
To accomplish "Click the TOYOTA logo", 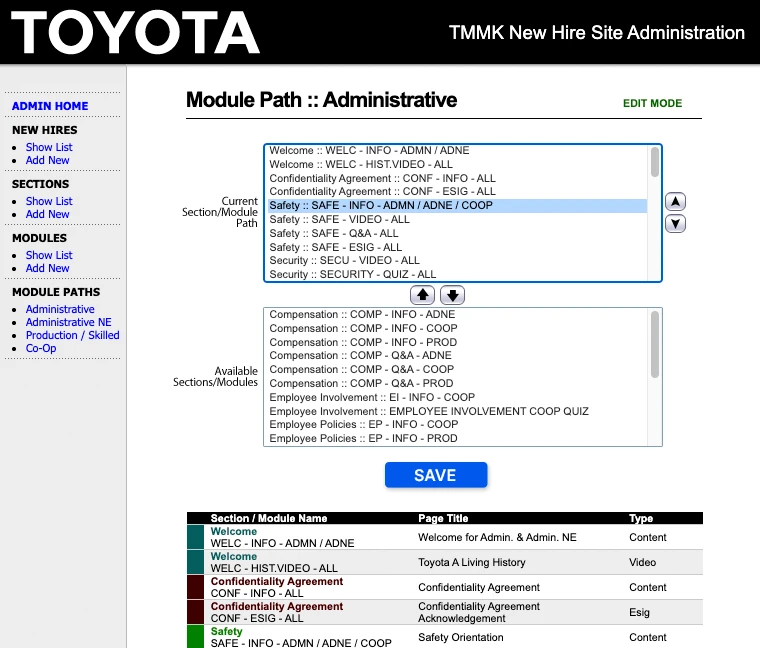I will 135,32.
